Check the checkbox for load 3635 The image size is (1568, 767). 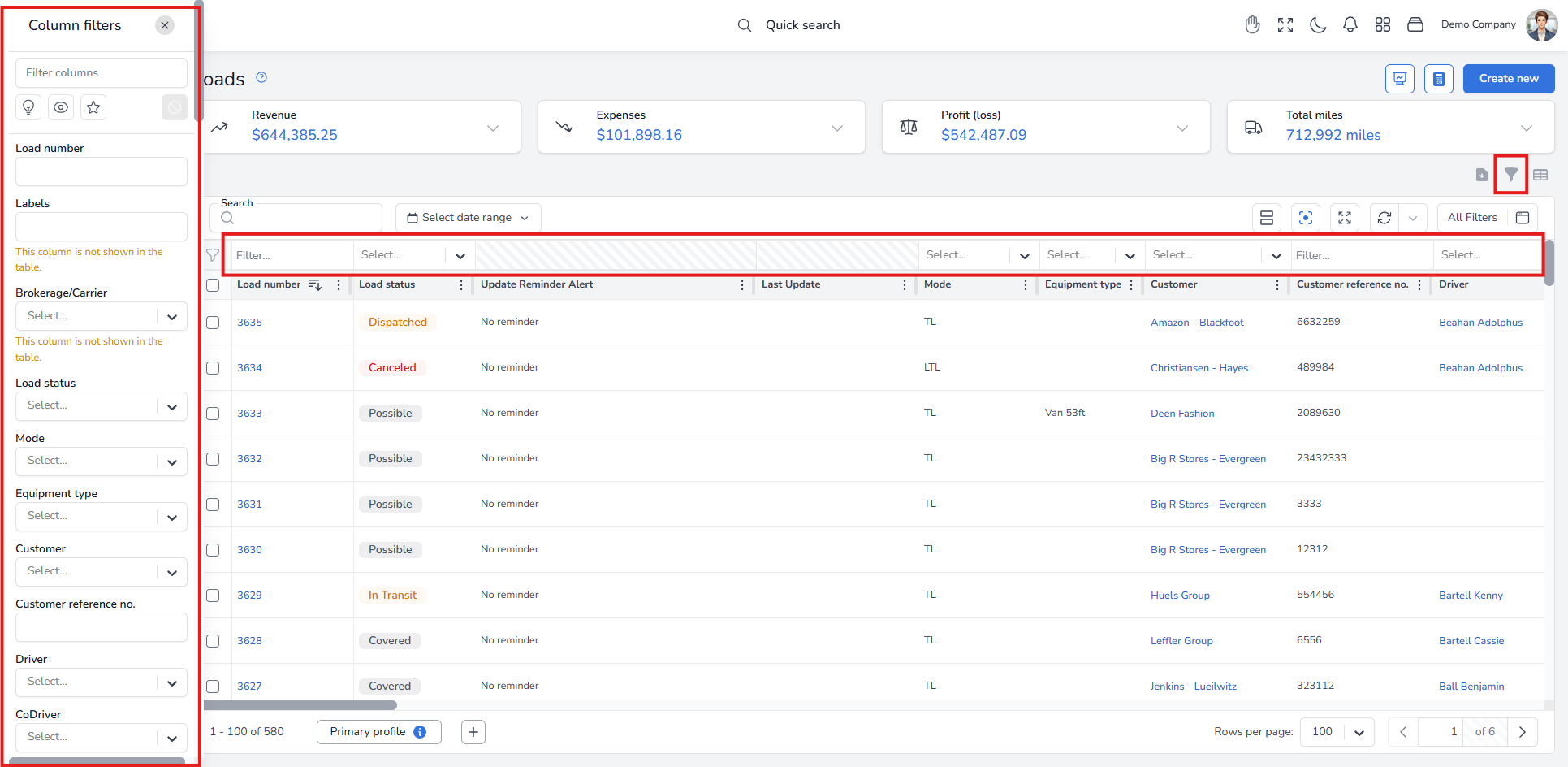[x=213, y=323]
